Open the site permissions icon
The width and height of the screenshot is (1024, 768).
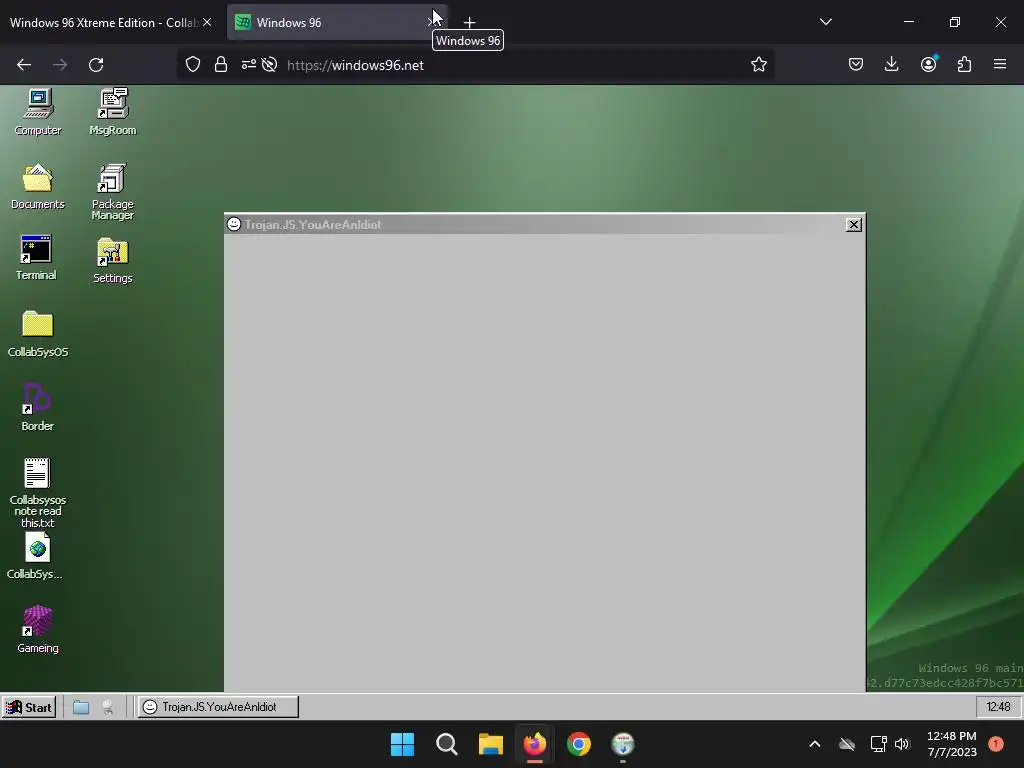tap(249, 65)
